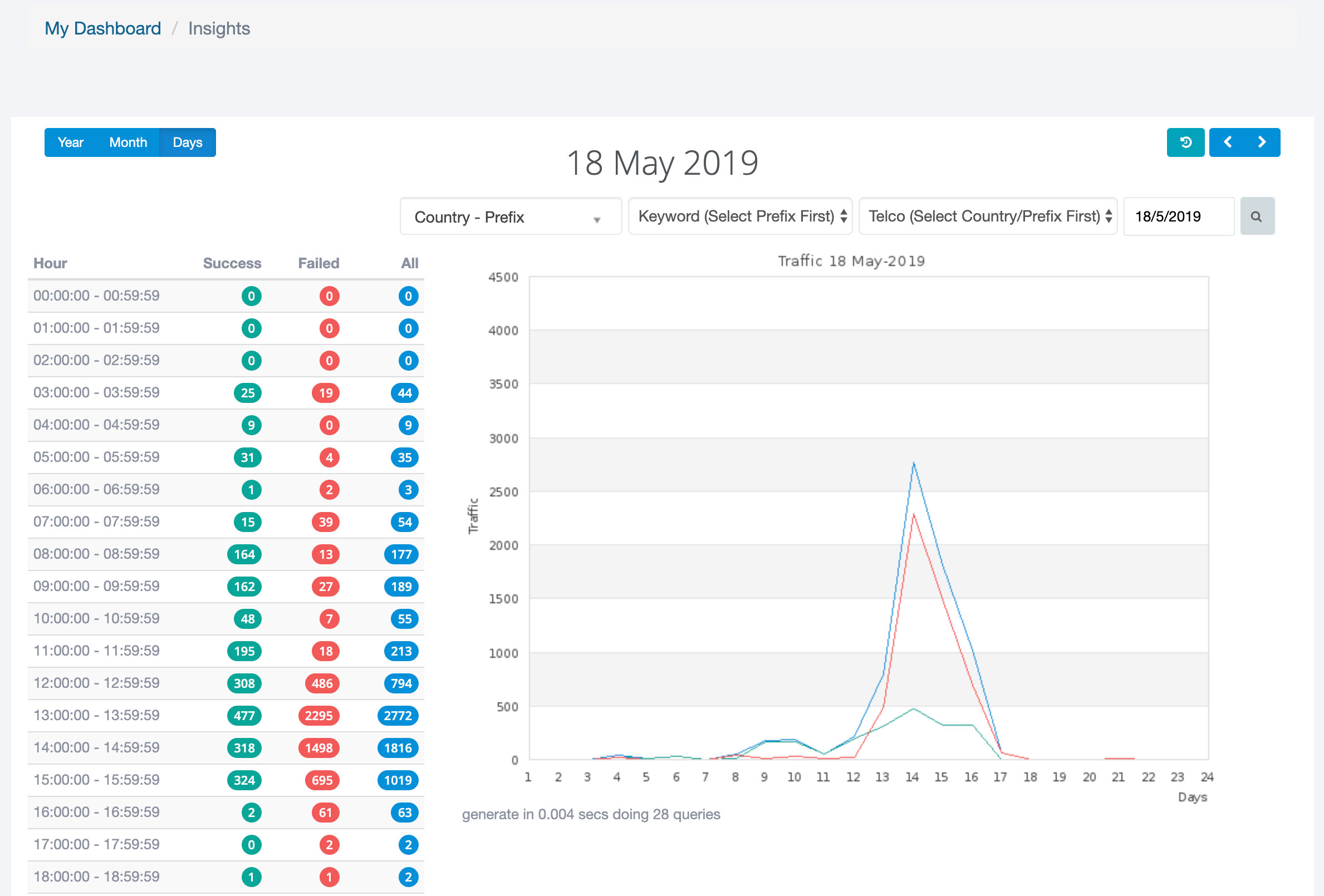The height and width of the screenshot is (896, 1324).
Task: Click success badge 308
Action: pyautogui.click(x=244, y=683)
